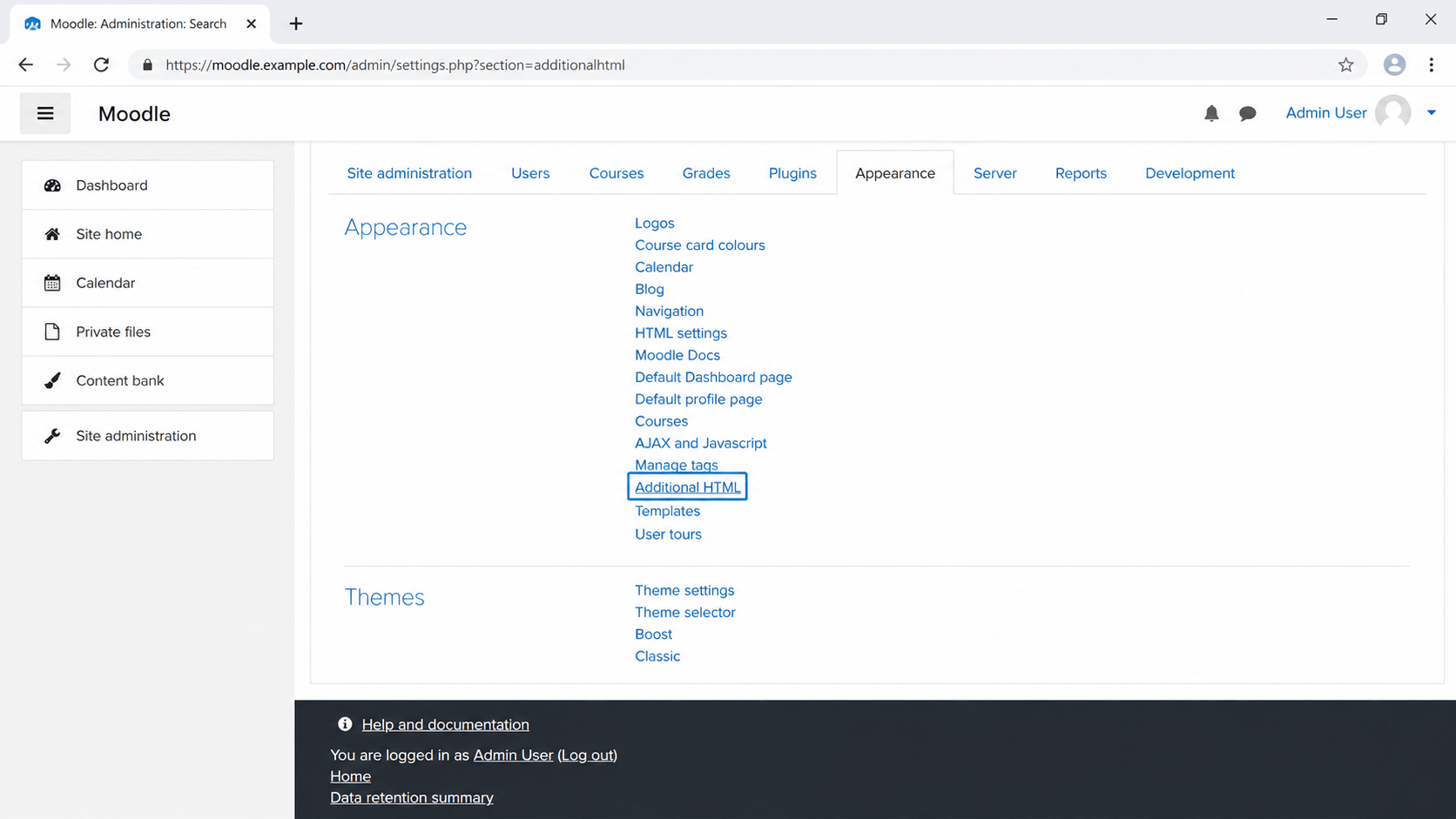Click the Home link in footer
Viewport: 1456px width, 819px height.
350,776
